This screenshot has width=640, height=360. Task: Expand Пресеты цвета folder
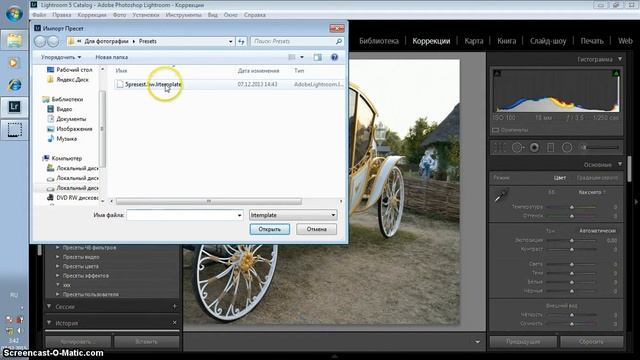(x=58, y=266)
